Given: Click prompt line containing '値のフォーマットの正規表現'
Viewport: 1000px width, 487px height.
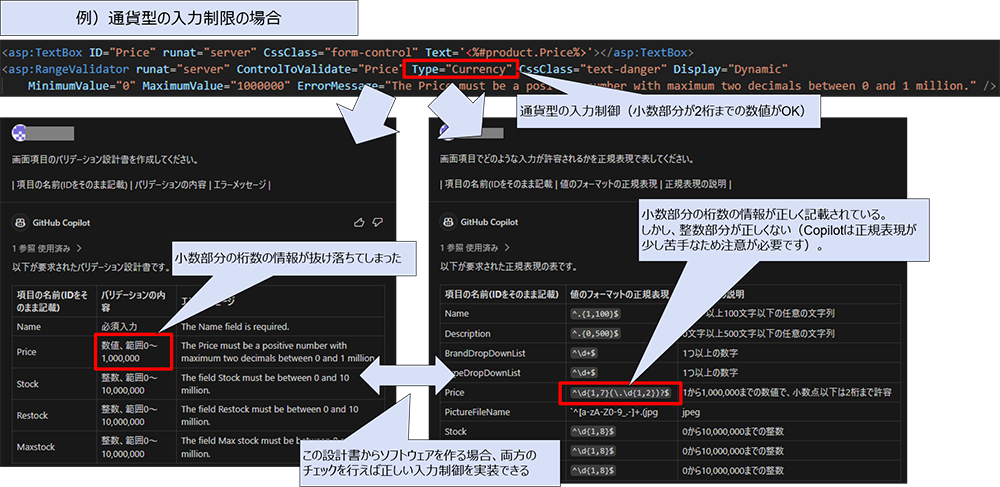Looking at the screenshot, I should click(x=585, y=184).
